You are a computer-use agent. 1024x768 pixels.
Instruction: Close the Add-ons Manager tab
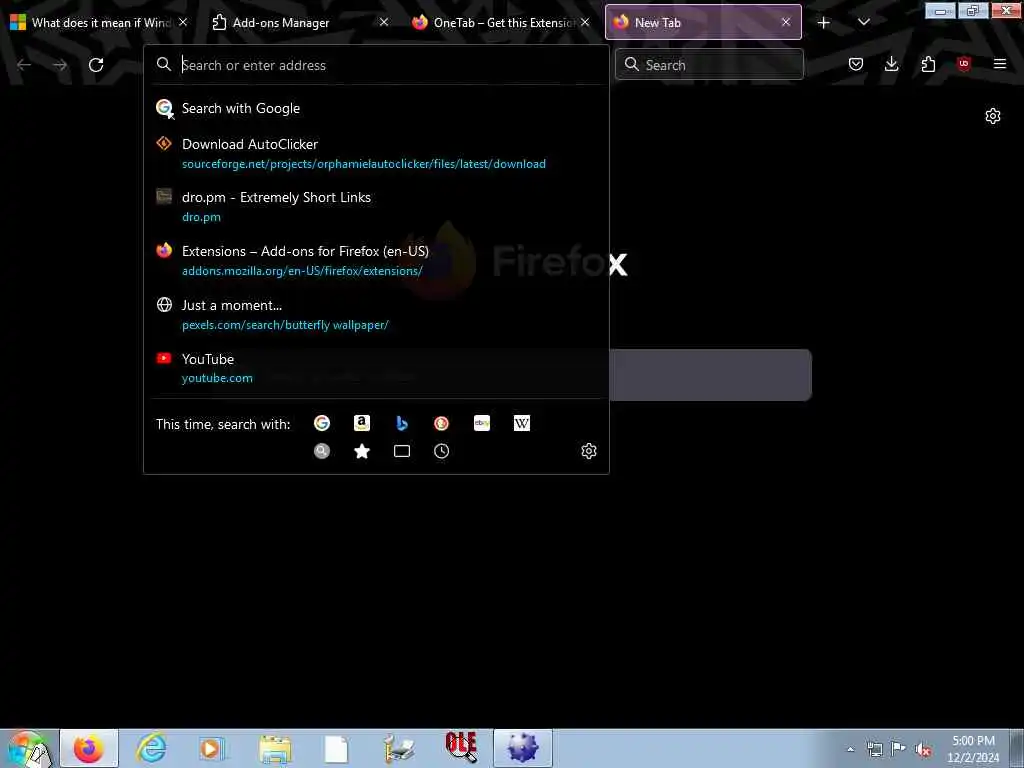coord(384,22)
